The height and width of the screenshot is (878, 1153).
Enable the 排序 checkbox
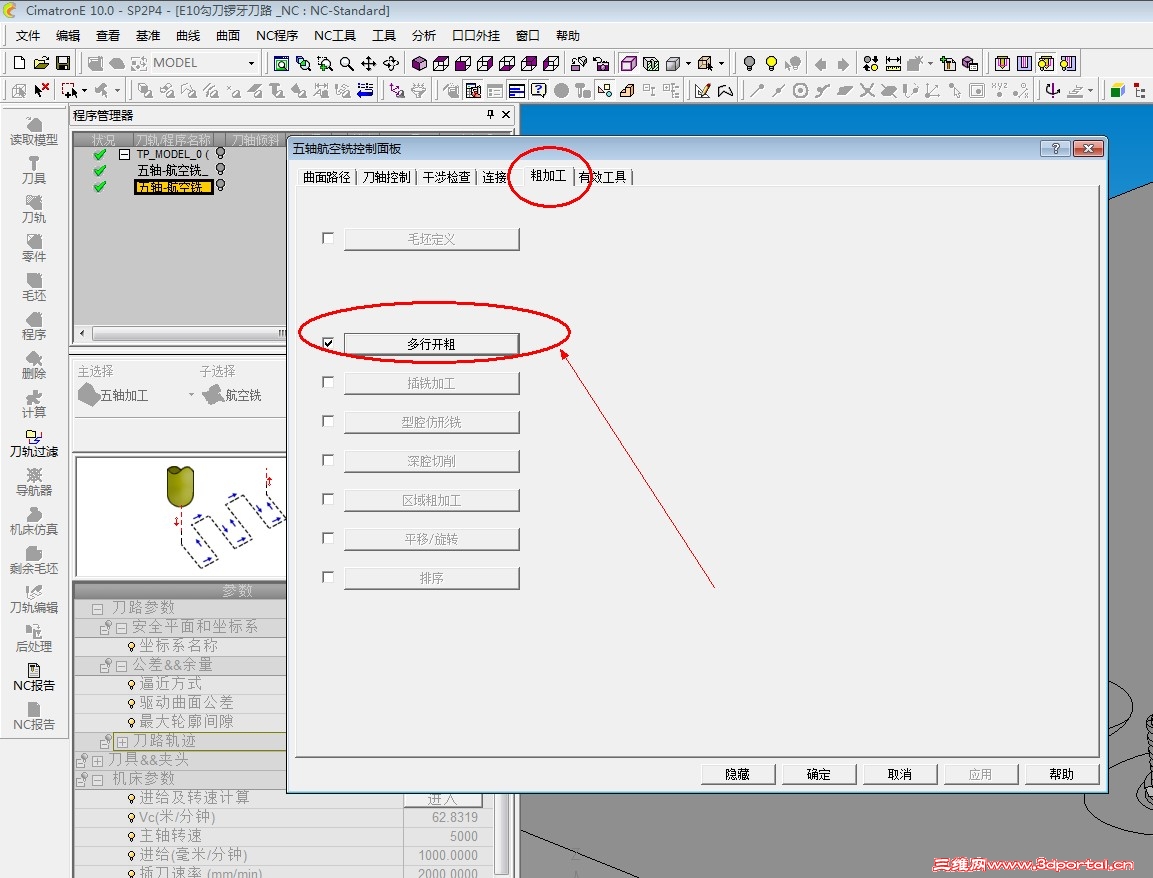(x=328, y=577)
